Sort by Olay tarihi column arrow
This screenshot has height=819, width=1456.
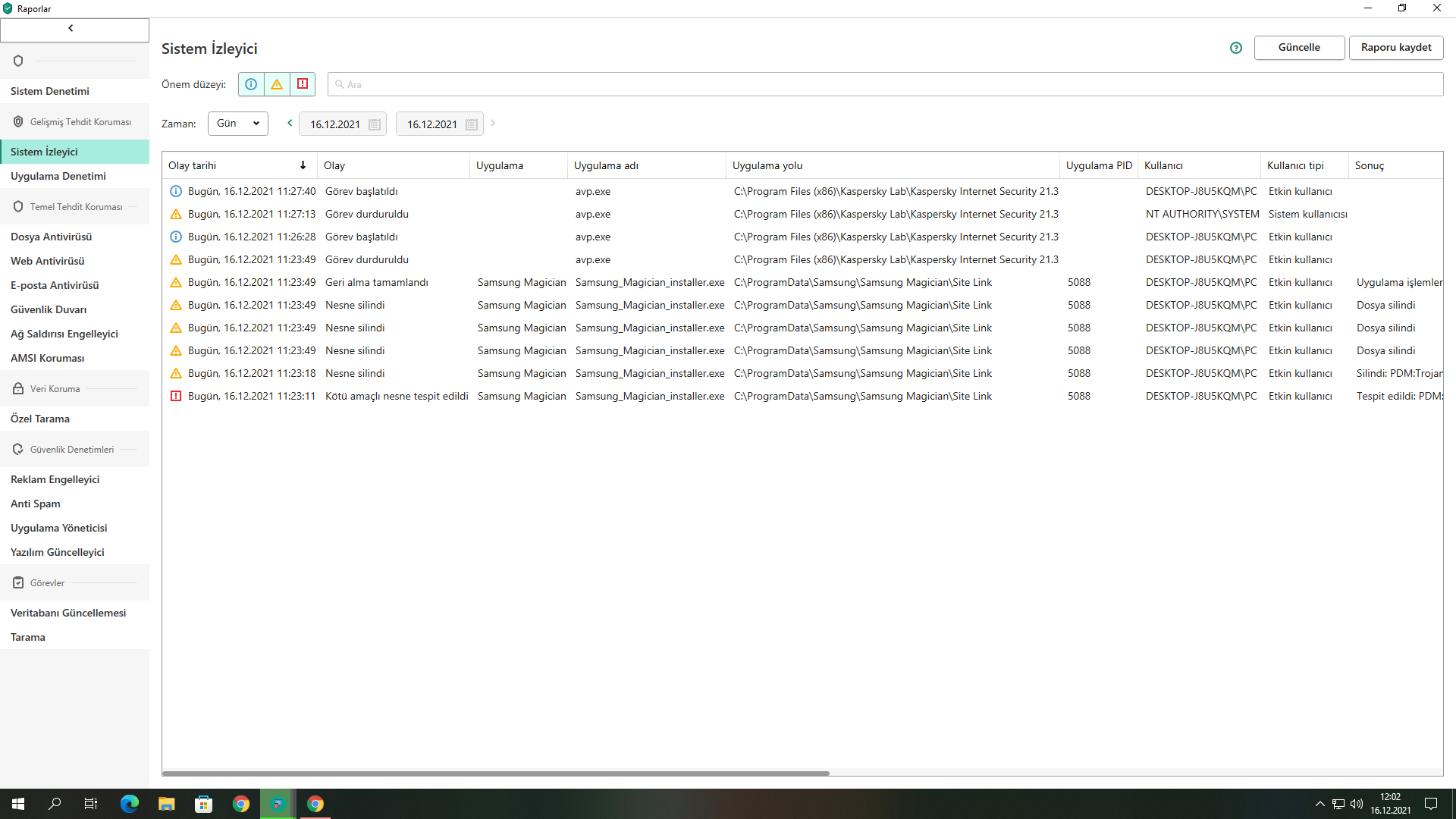pyautogui.click(x=303, y=165)
